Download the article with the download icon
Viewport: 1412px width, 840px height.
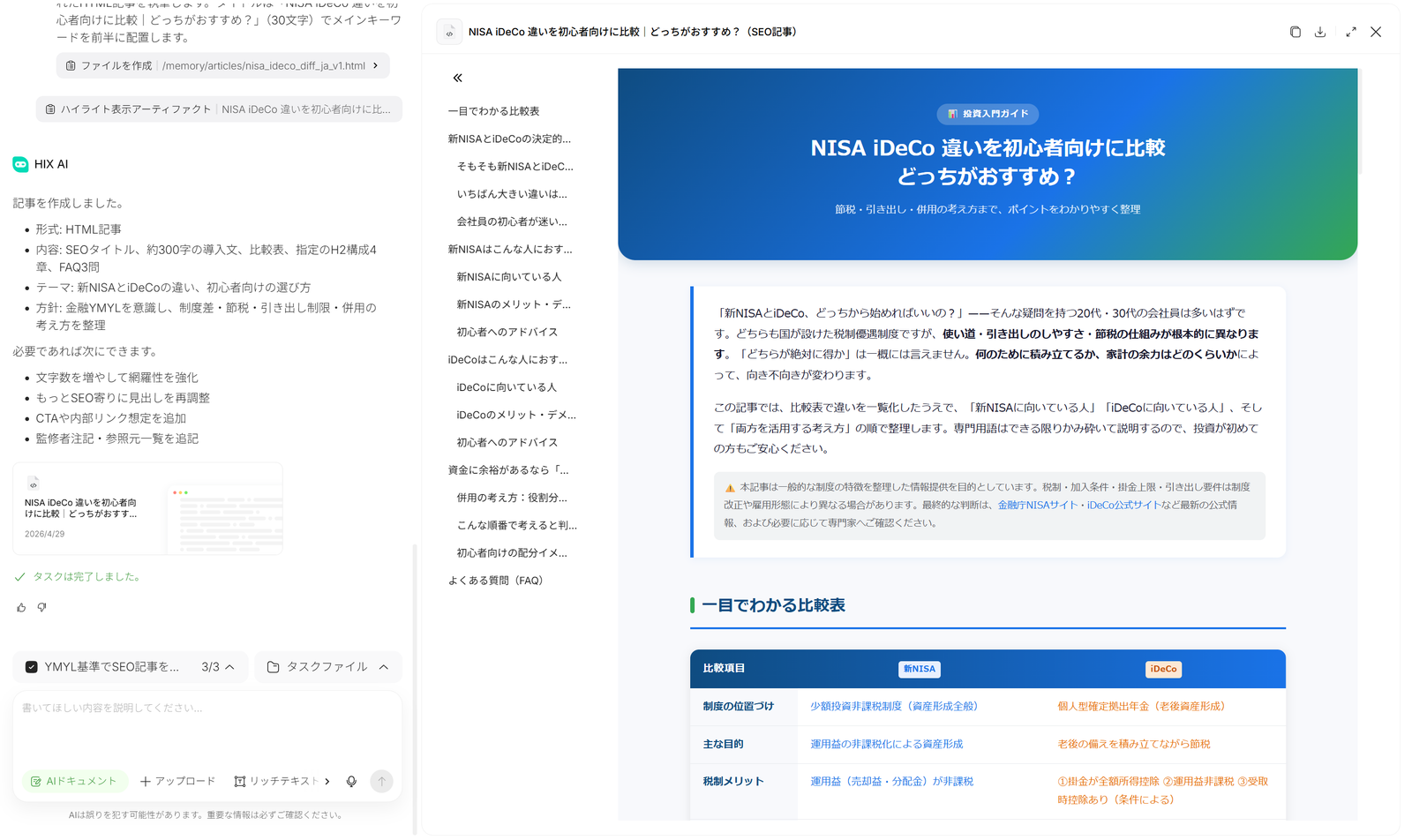tap(1320, 32)
